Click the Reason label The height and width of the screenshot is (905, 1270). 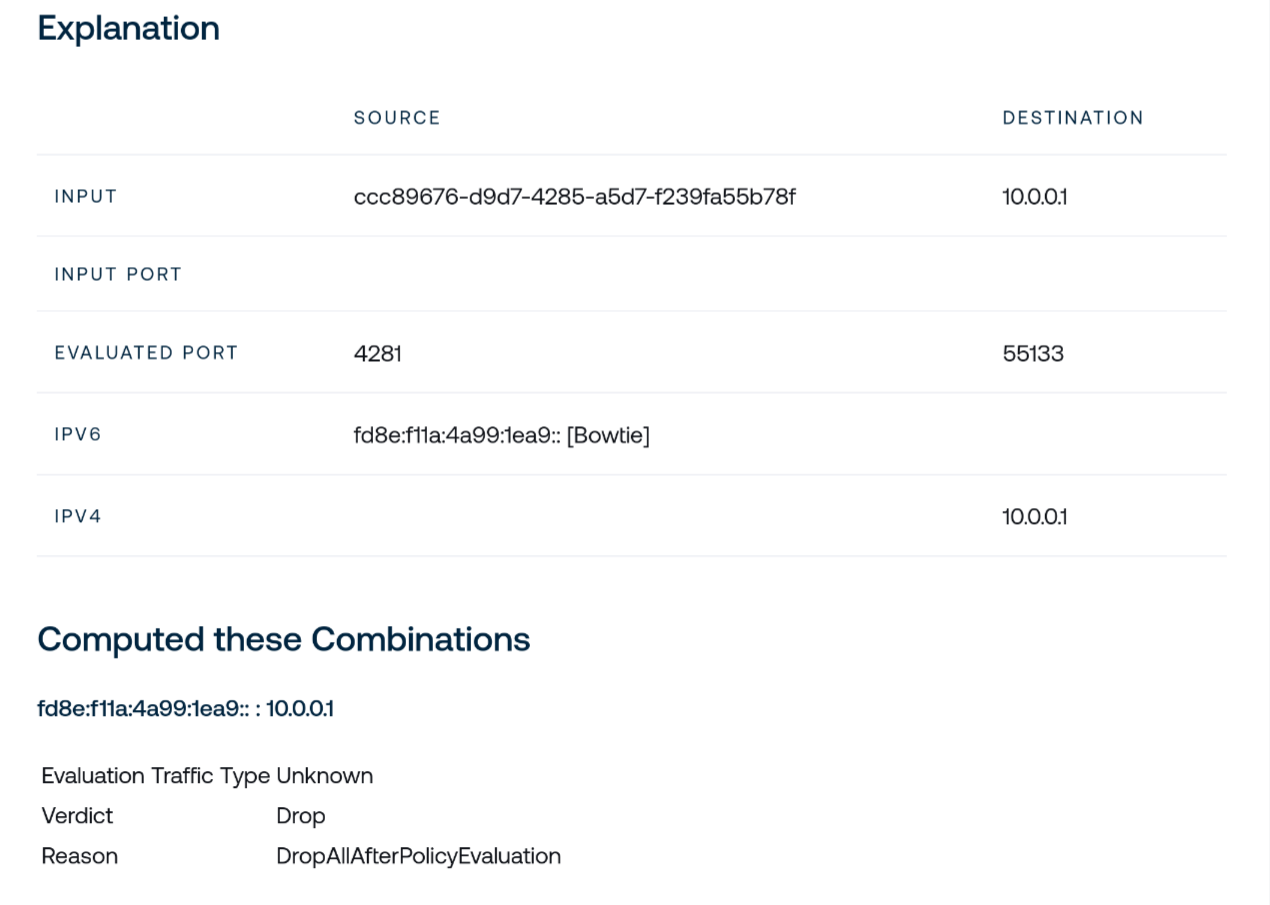pyautogui.click(x=80, y=856)
